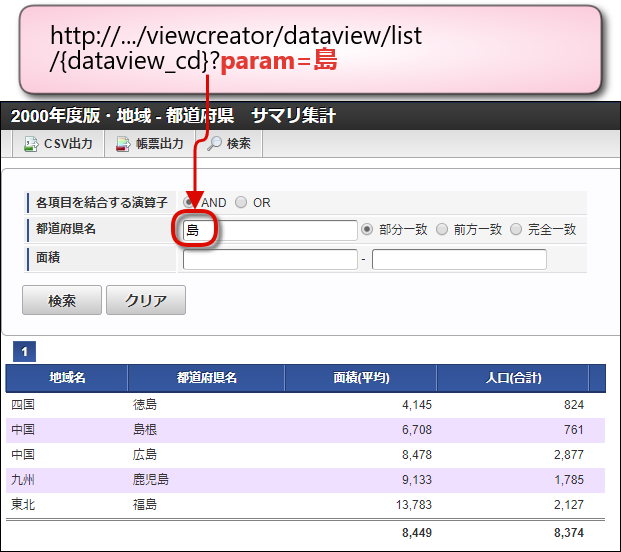Select the 部分一致 radio button
This screenshot has width=621, height=552.
367,229
